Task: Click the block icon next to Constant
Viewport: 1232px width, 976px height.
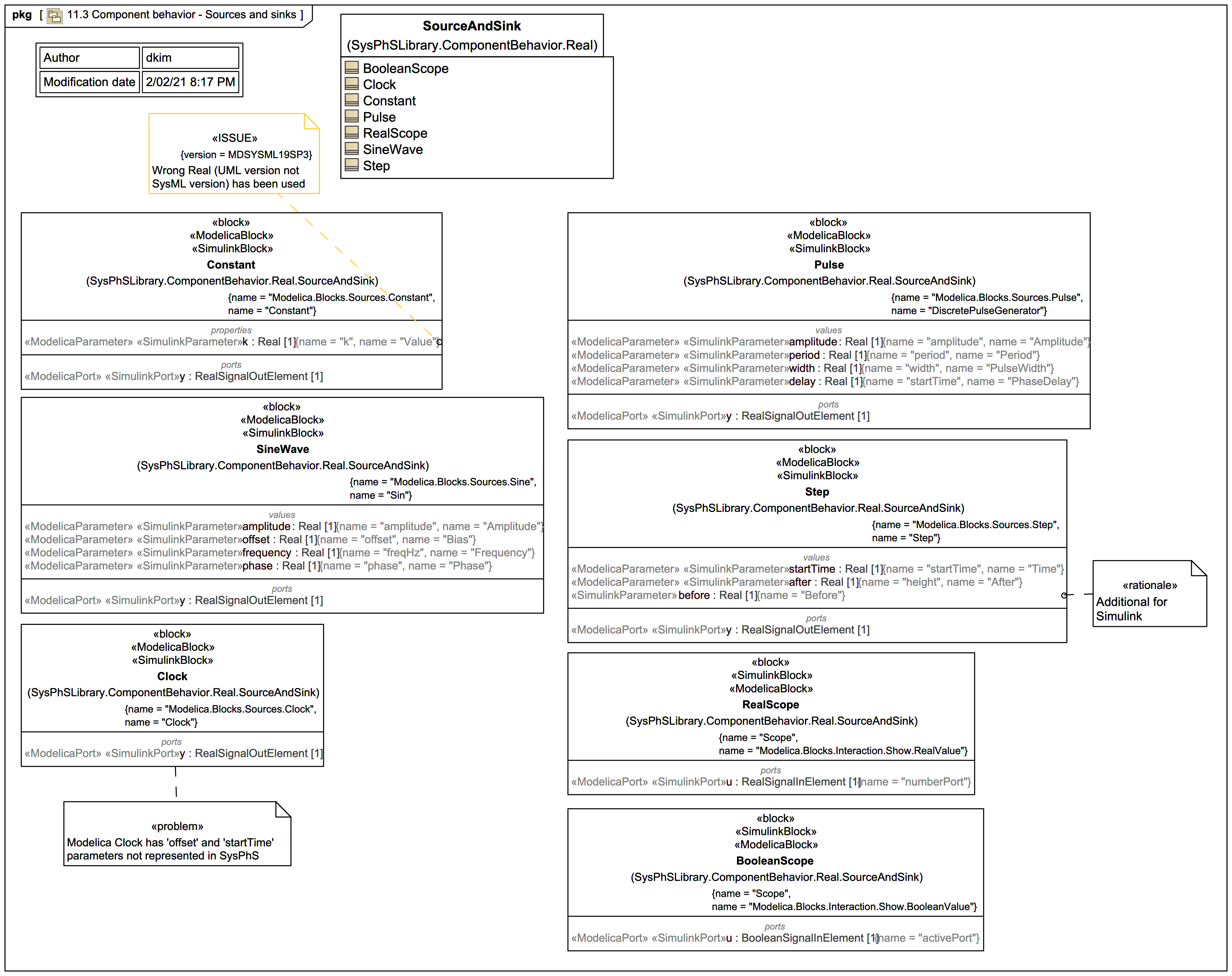Action: 351,100
